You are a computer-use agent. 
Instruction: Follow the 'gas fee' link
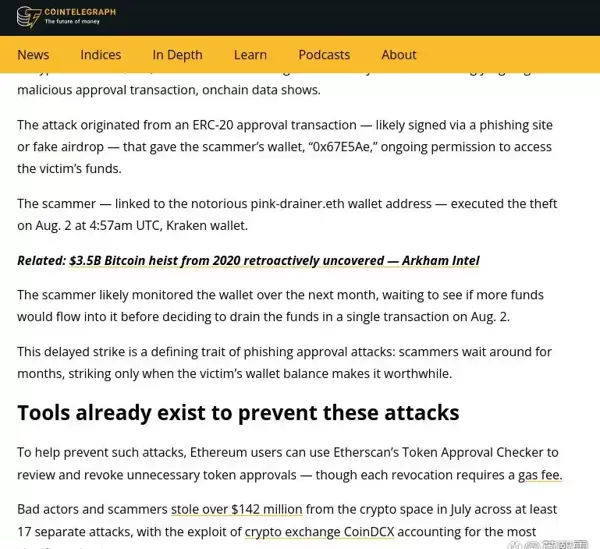[539, 475]
